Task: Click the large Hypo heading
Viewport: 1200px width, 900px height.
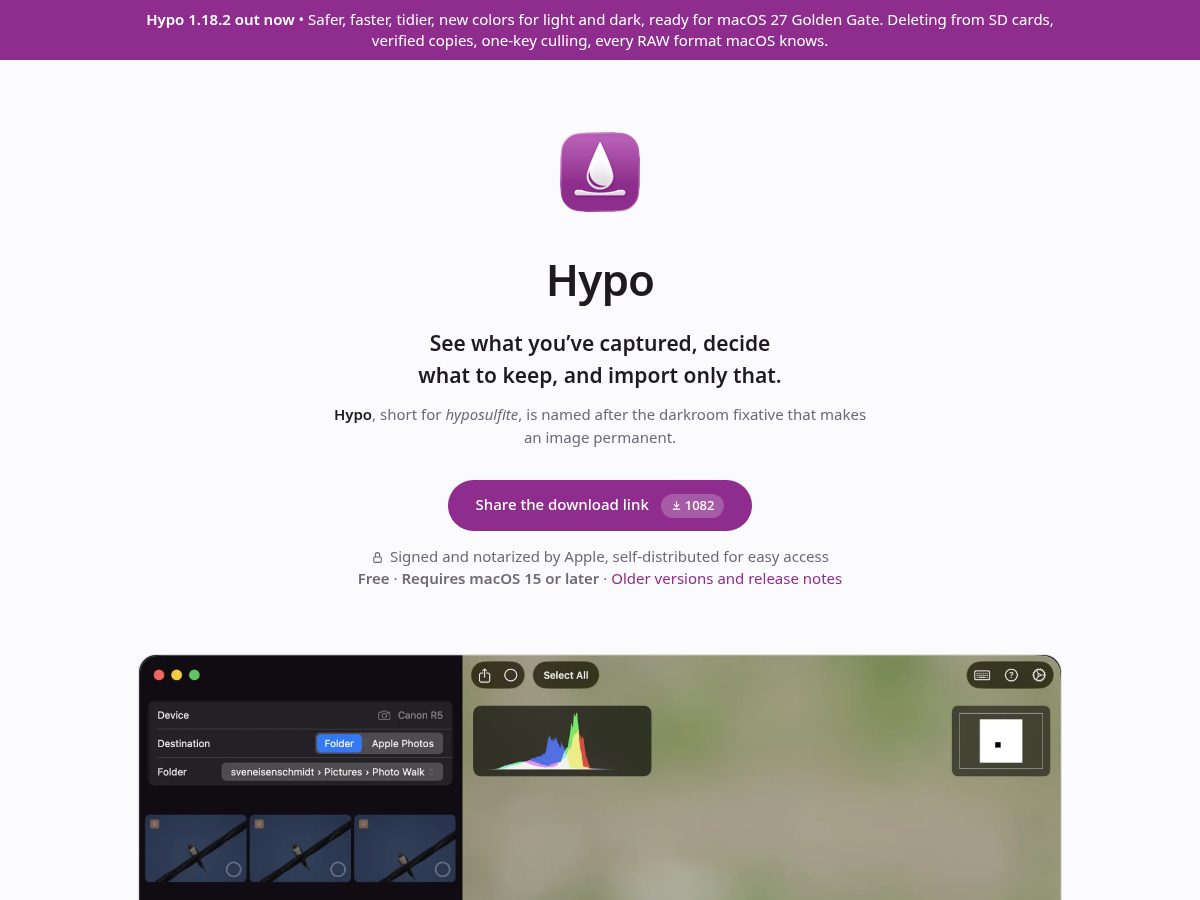Action: pyautogui.click(x=600, y=281)
